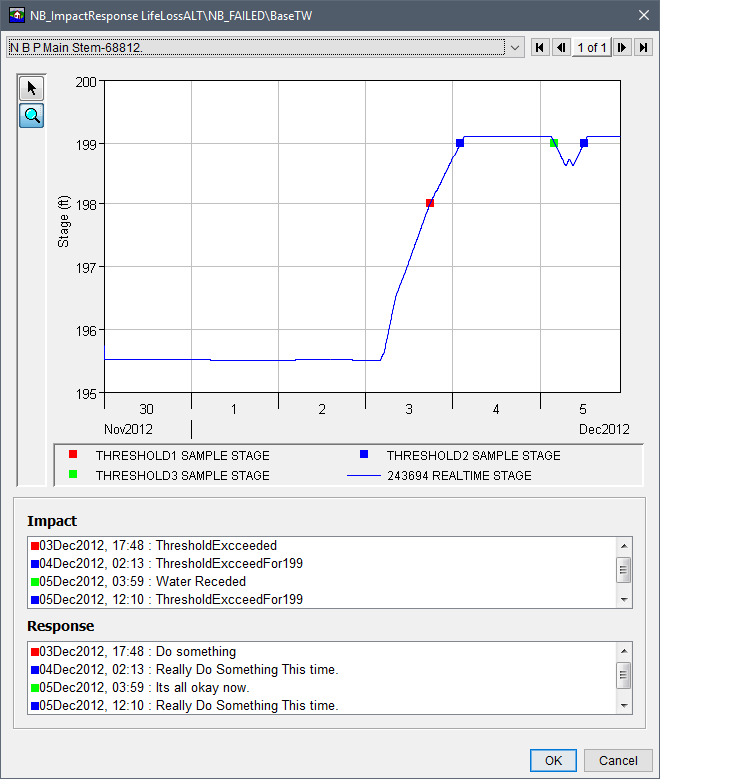Select impact row 03Dec2012 17:48 ThresholdExcceeded
Screen dimensions: 737x779
point(323,545)
